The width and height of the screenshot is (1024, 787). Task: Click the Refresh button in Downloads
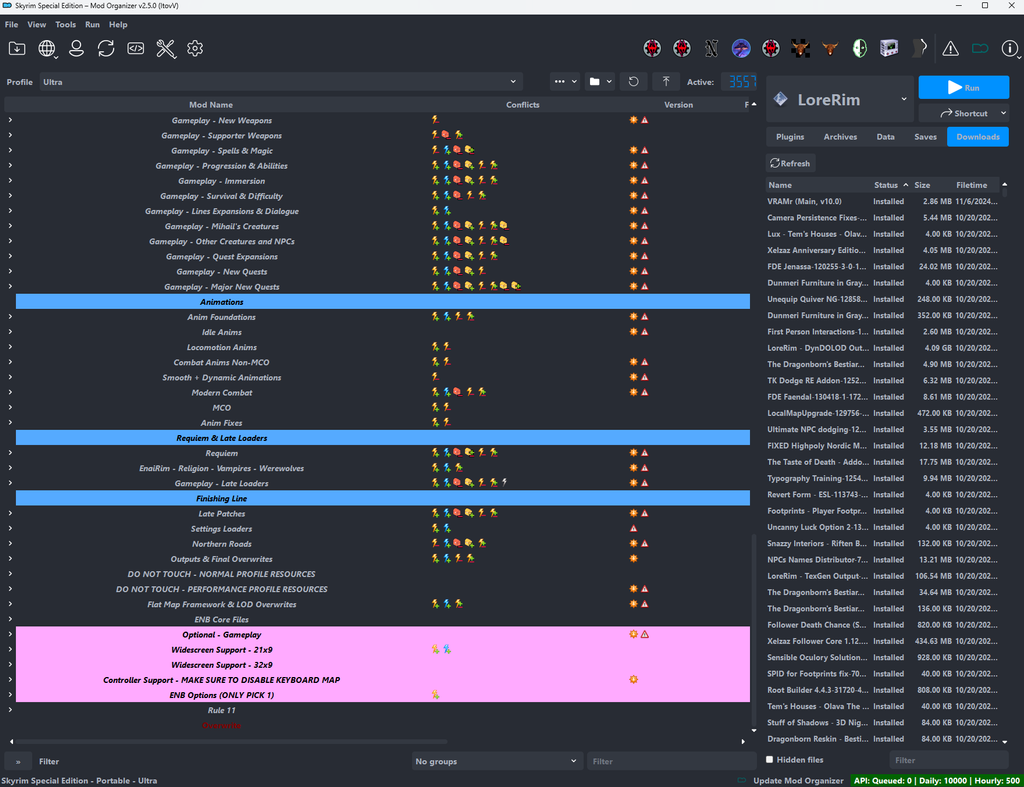[x=790, y=163]
